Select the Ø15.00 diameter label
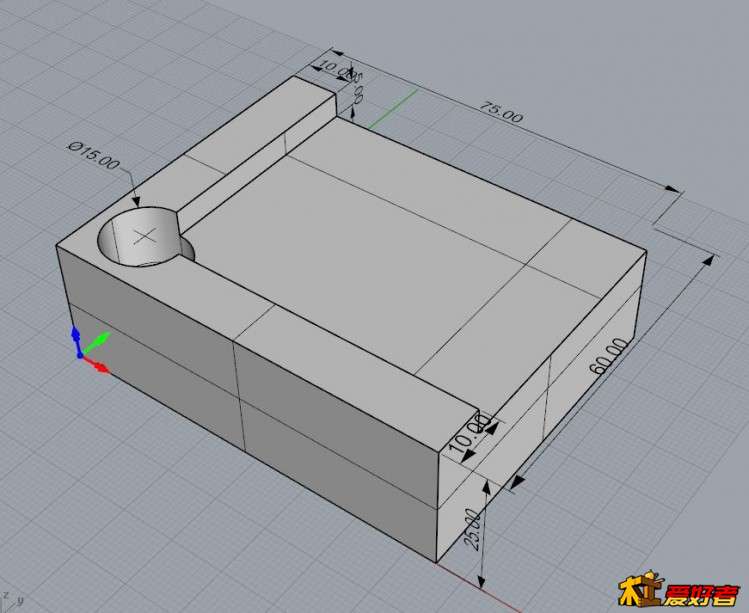749x613 pixels. 93,154
